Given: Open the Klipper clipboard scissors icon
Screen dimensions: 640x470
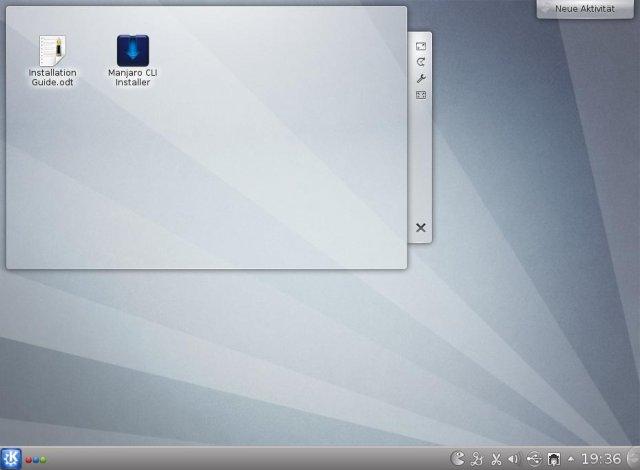Looking at the screenshot, I should point(496,459).
